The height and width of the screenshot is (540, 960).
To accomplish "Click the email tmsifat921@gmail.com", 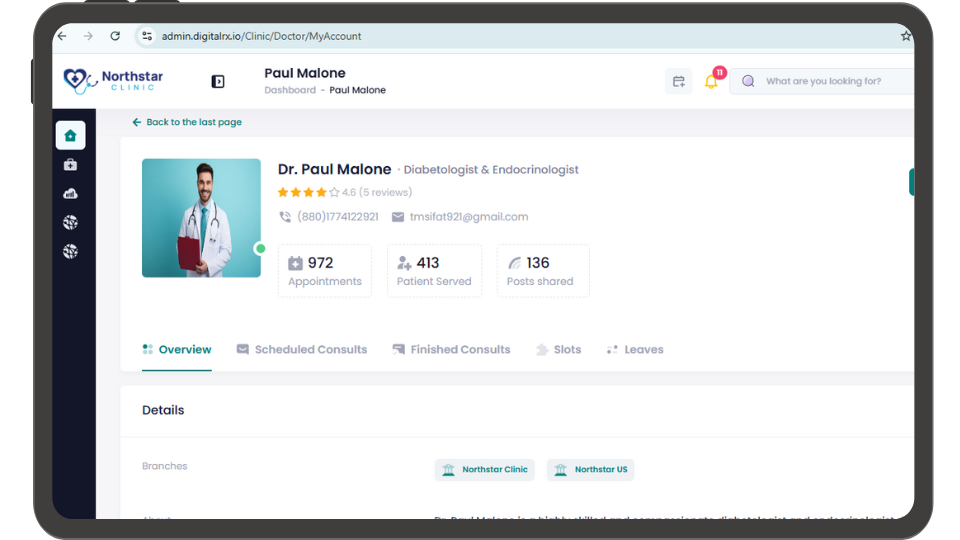I will (x=469, y=217).
